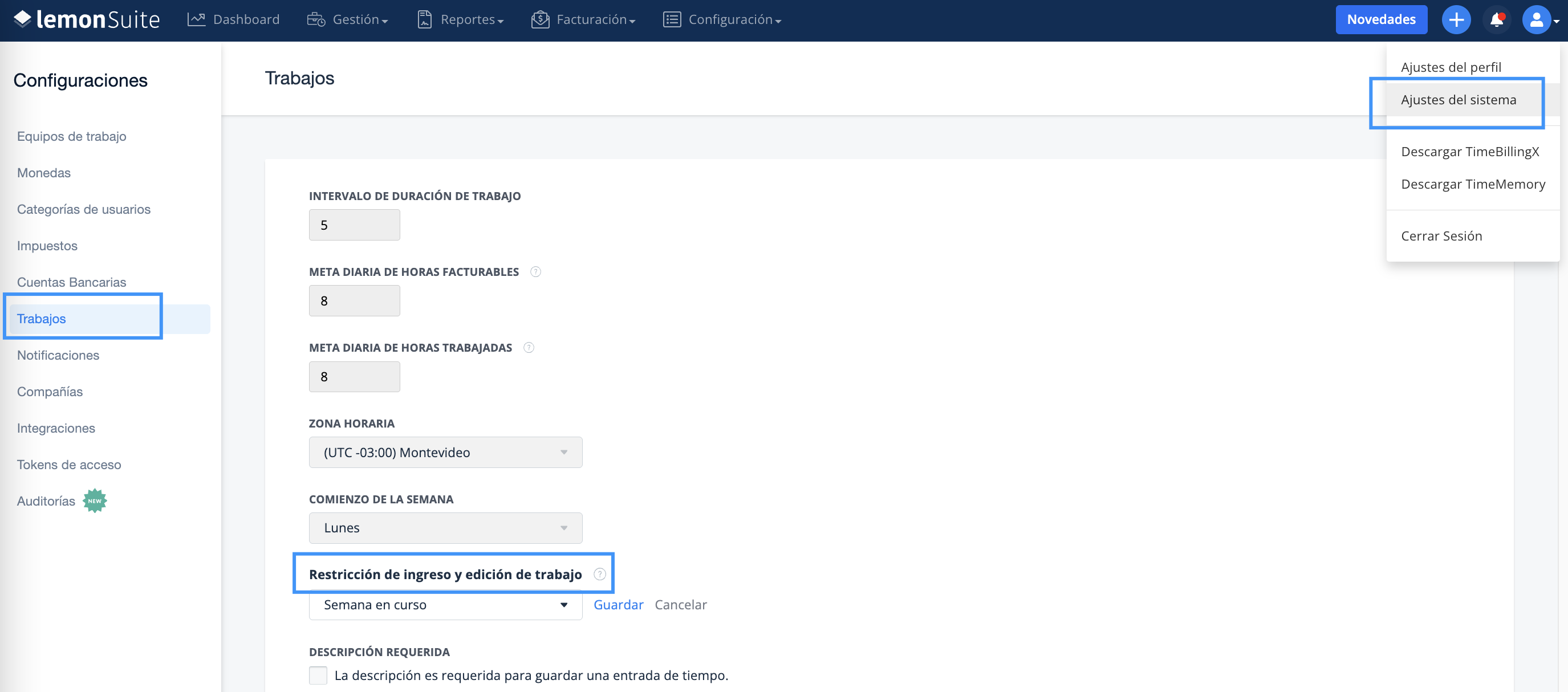1568x692 pixels.
Task: Open the Zona horaria dropdown
Action: 445,452
